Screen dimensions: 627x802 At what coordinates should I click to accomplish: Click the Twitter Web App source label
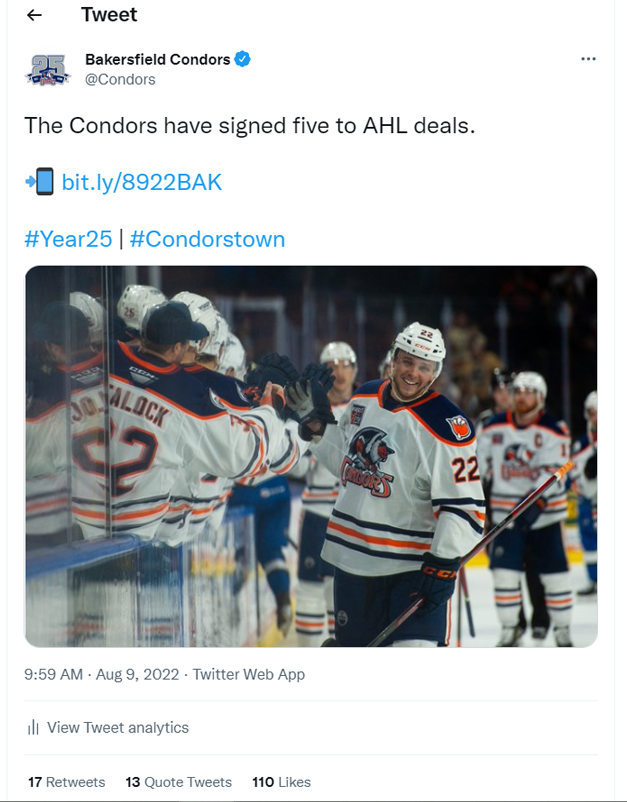pyautogui.click(x=249, y=674)
